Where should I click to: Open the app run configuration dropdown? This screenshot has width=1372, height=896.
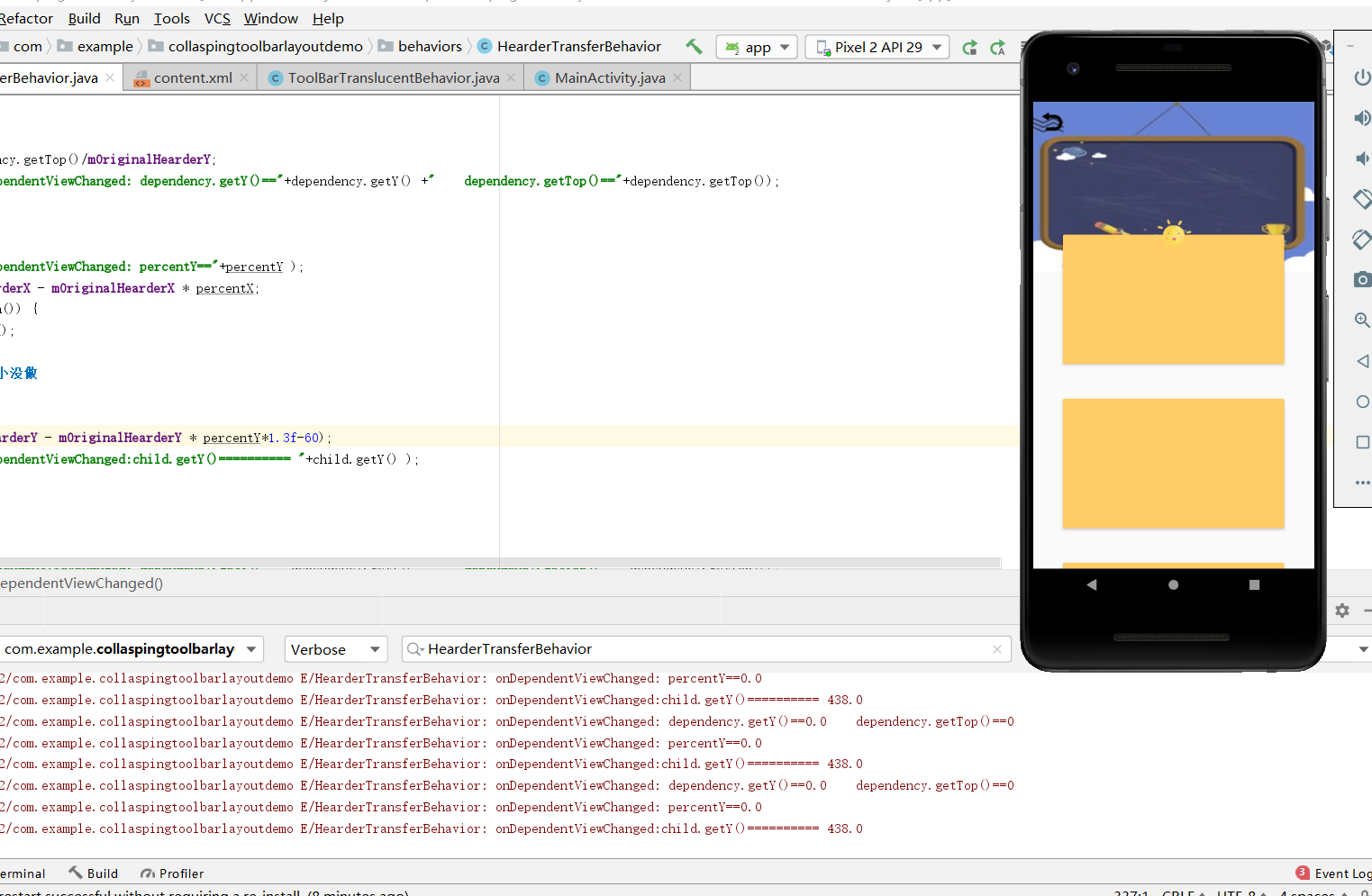tap(757, 47)
